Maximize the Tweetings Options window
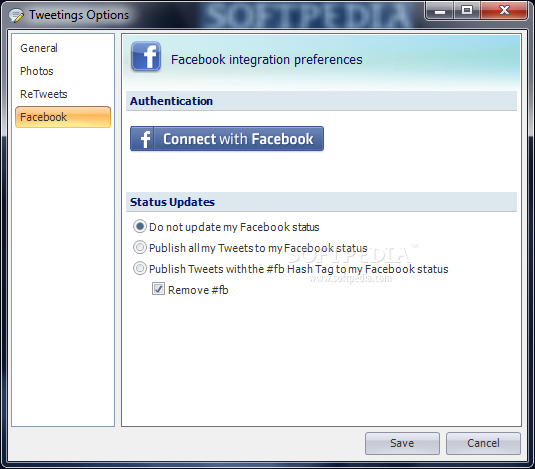The height and width of the screenshot is (469, 535). 467,11
